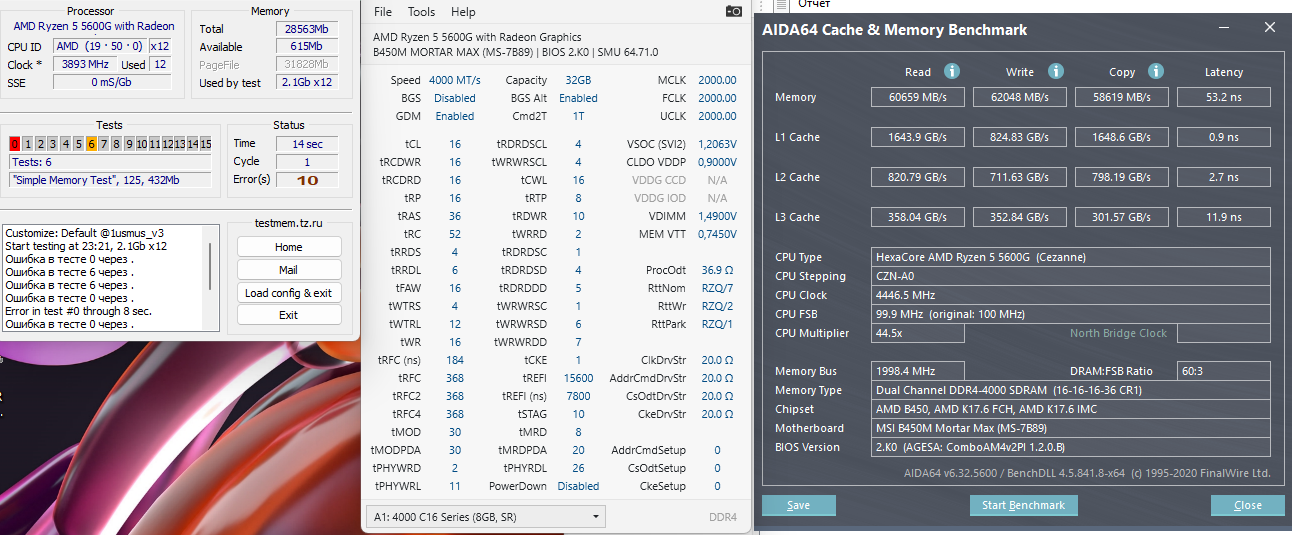Click the Copy info icon in AIDA64
1292x535 pixels.
click(x=1156, y=71)
